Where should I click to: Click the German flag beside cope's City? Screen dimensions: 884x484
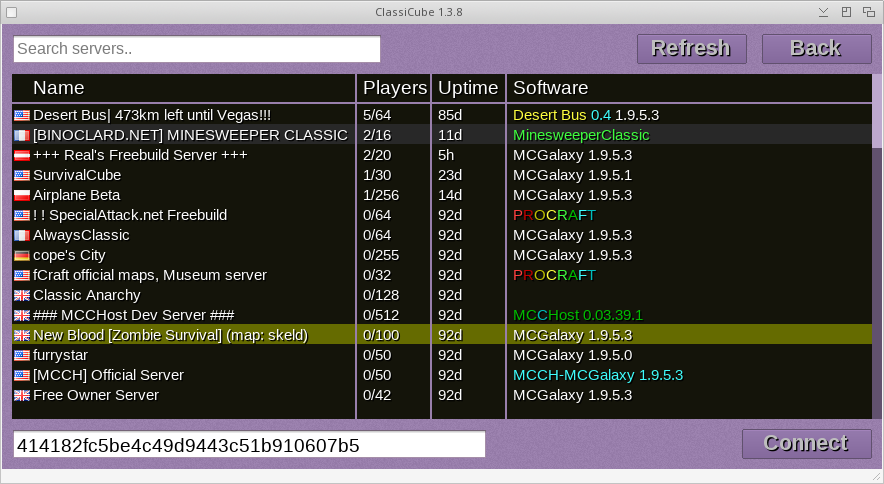[22, 255]
